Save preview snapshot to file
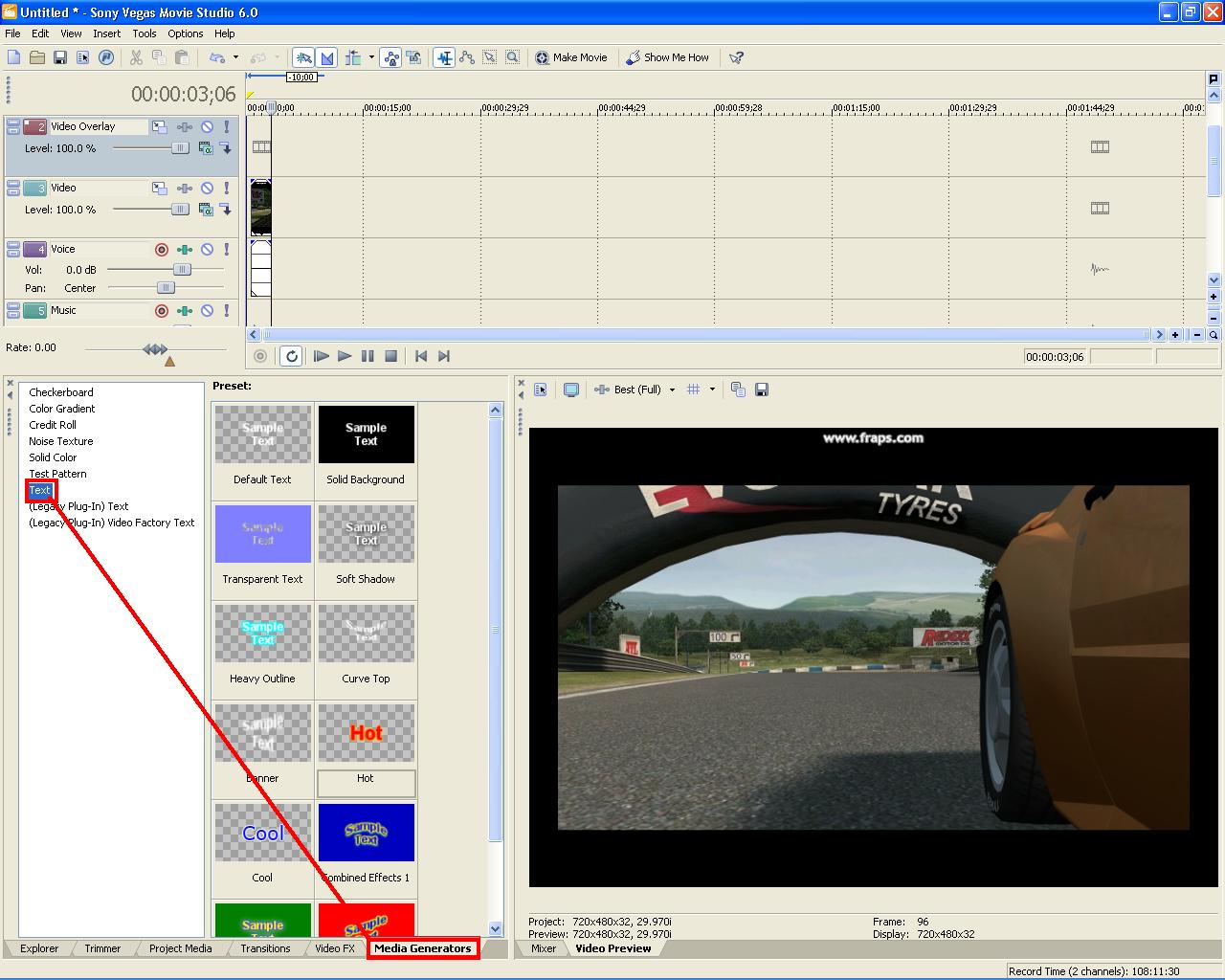 (762, 390)
